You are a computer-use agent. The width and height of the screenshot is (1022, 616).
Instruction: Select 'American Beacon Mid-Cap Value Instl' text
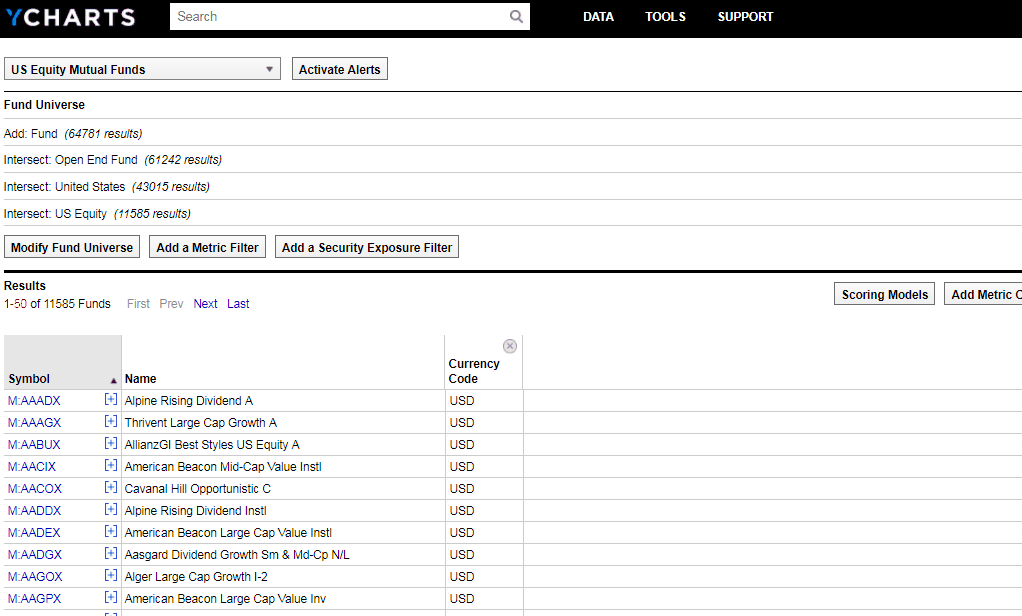[223, 467]
